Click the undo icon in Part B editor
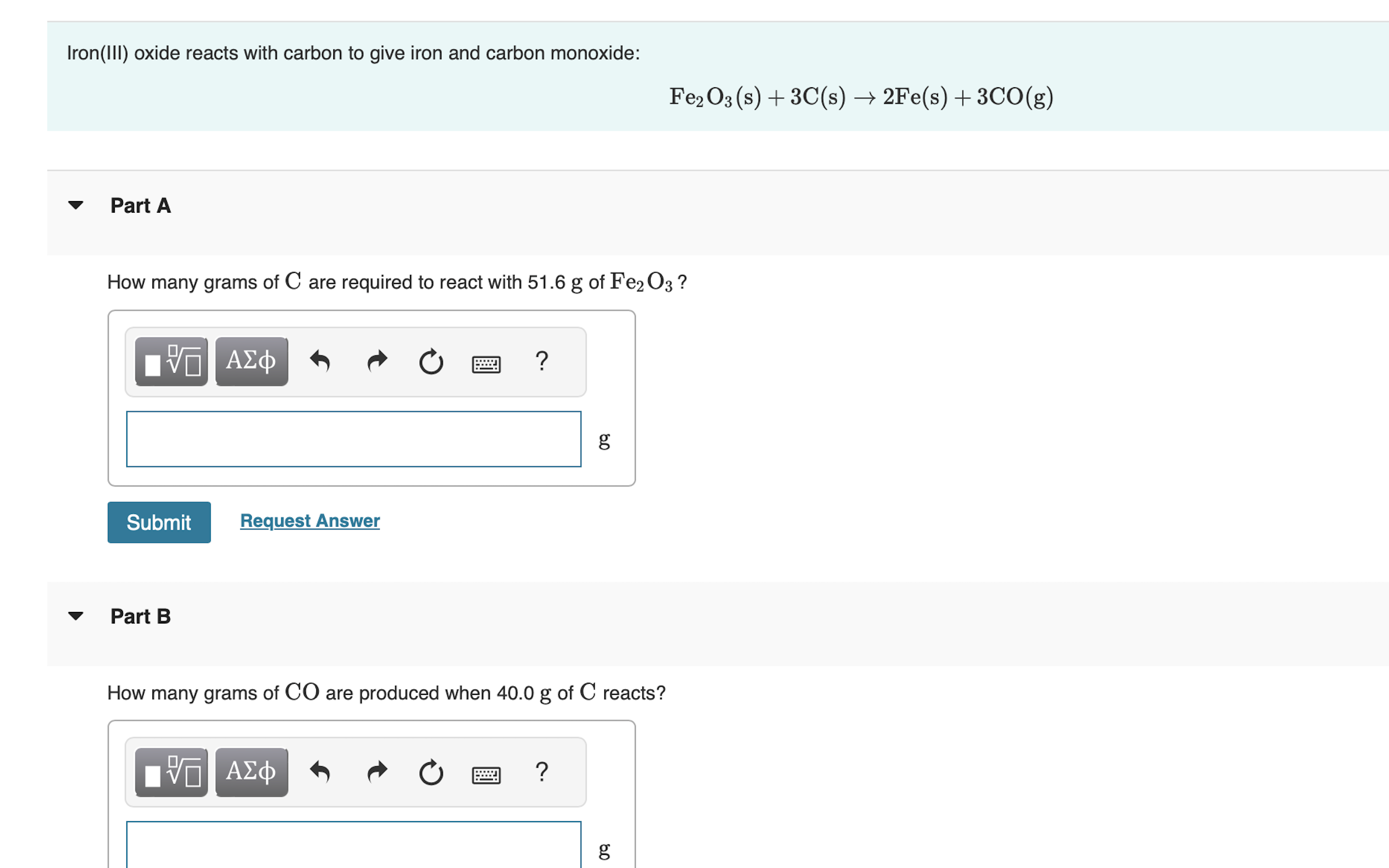 [321, 772]
